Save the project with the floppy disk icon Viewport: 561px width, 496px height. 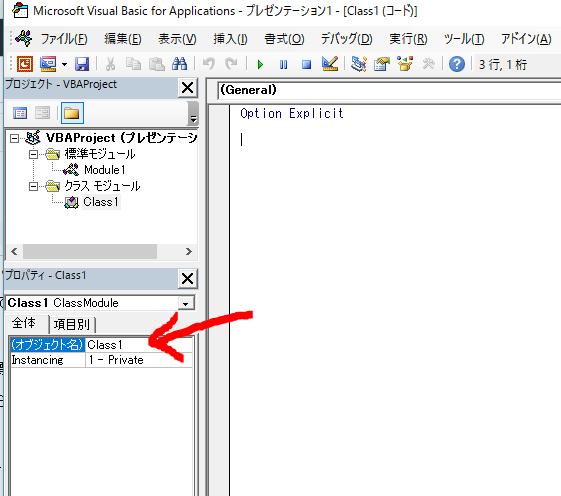point(82,64)
